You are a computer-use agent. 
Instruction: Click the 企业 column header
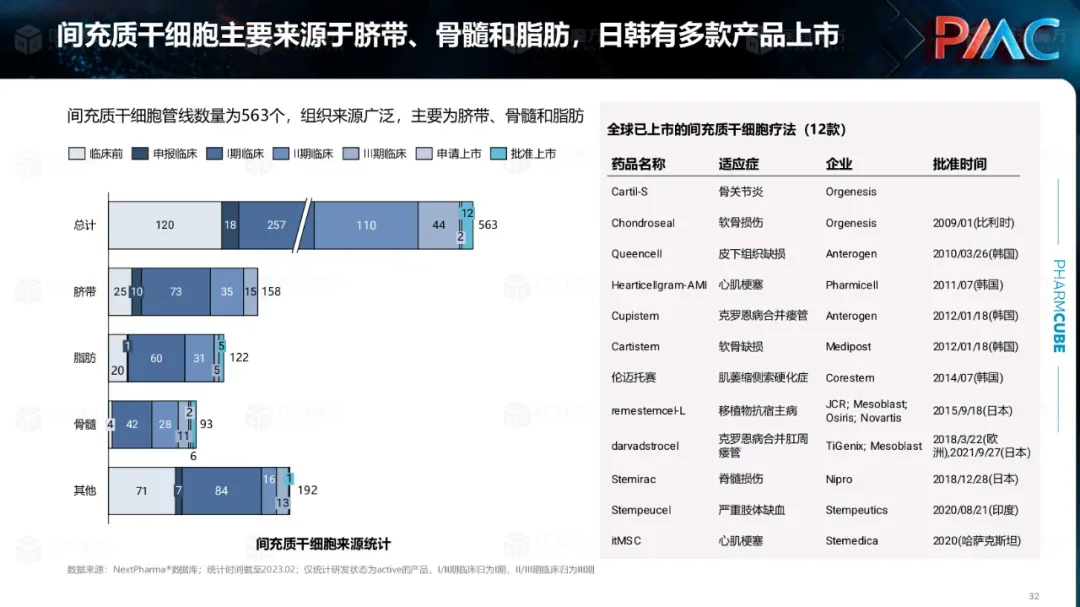coord(839,164)
